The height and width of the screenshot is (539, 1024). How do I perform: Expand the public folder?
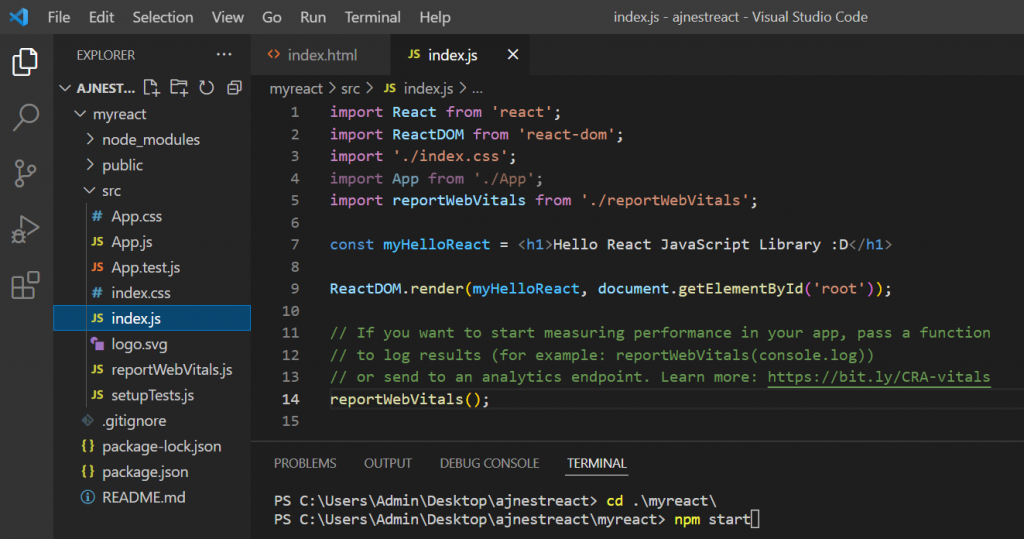coord(122,165)
